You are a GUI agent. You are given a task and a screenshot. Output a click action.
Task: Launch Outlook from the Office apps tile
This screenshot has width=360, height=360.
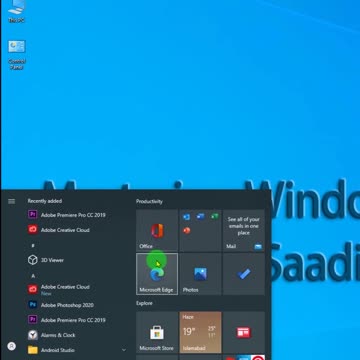187,217
